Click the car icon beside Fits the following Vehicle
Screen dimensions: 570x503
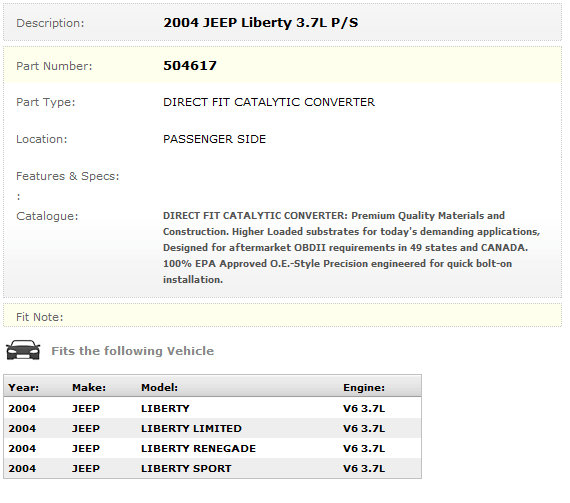[23, 350]
